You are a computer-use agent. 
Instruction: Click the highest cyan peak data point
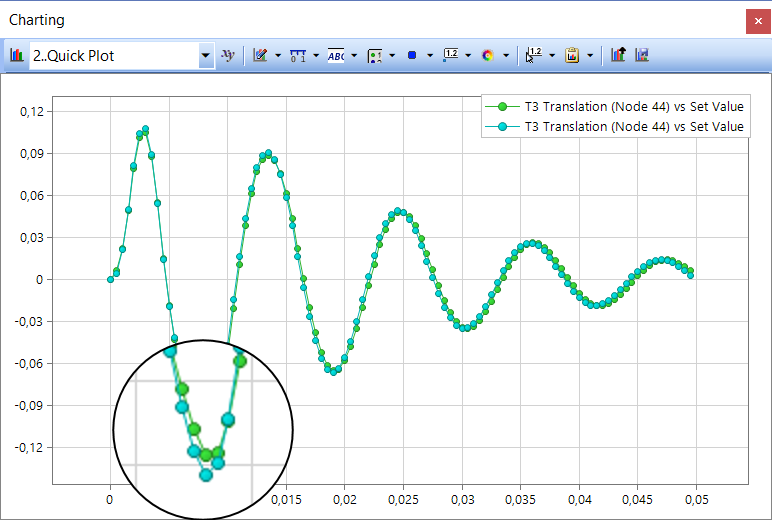pyautogui.click(x=145, y=129)
